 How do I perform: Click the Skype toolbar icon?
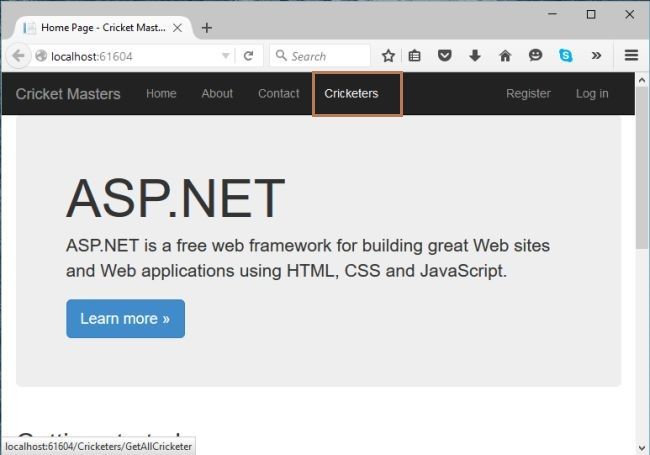[x=565, y=56]
